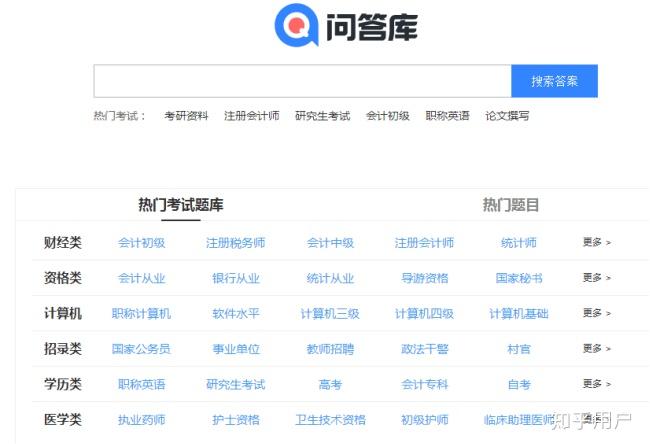Viewport: 650px width, 444px height.
Task: Select the 资格类 category label
Action: click(x=63, y=278)
